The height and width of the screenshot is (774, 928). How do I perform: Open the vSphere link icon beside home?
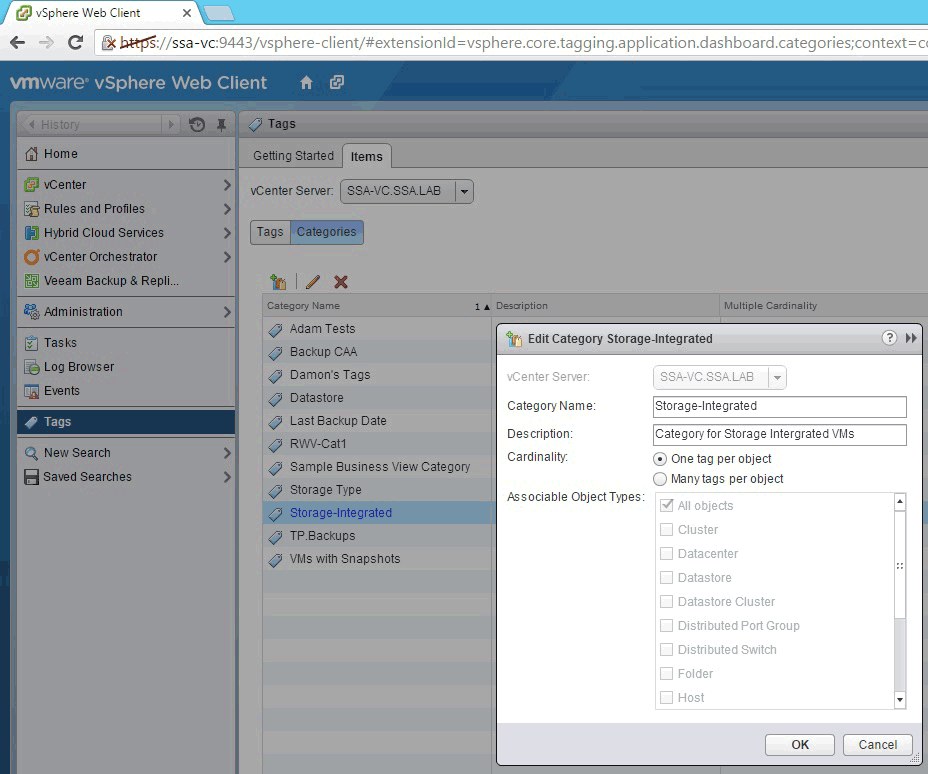[337, 82]
